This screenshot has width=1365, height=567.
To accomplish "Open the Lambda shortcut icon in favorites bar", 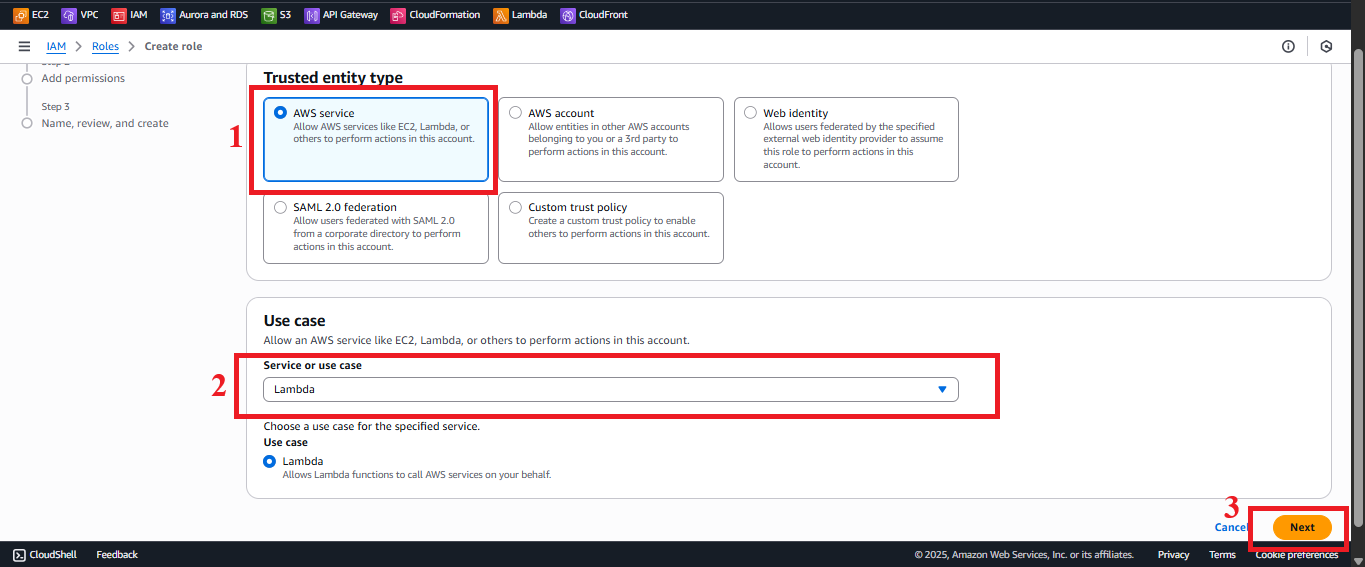I will (x=501, y=15).
